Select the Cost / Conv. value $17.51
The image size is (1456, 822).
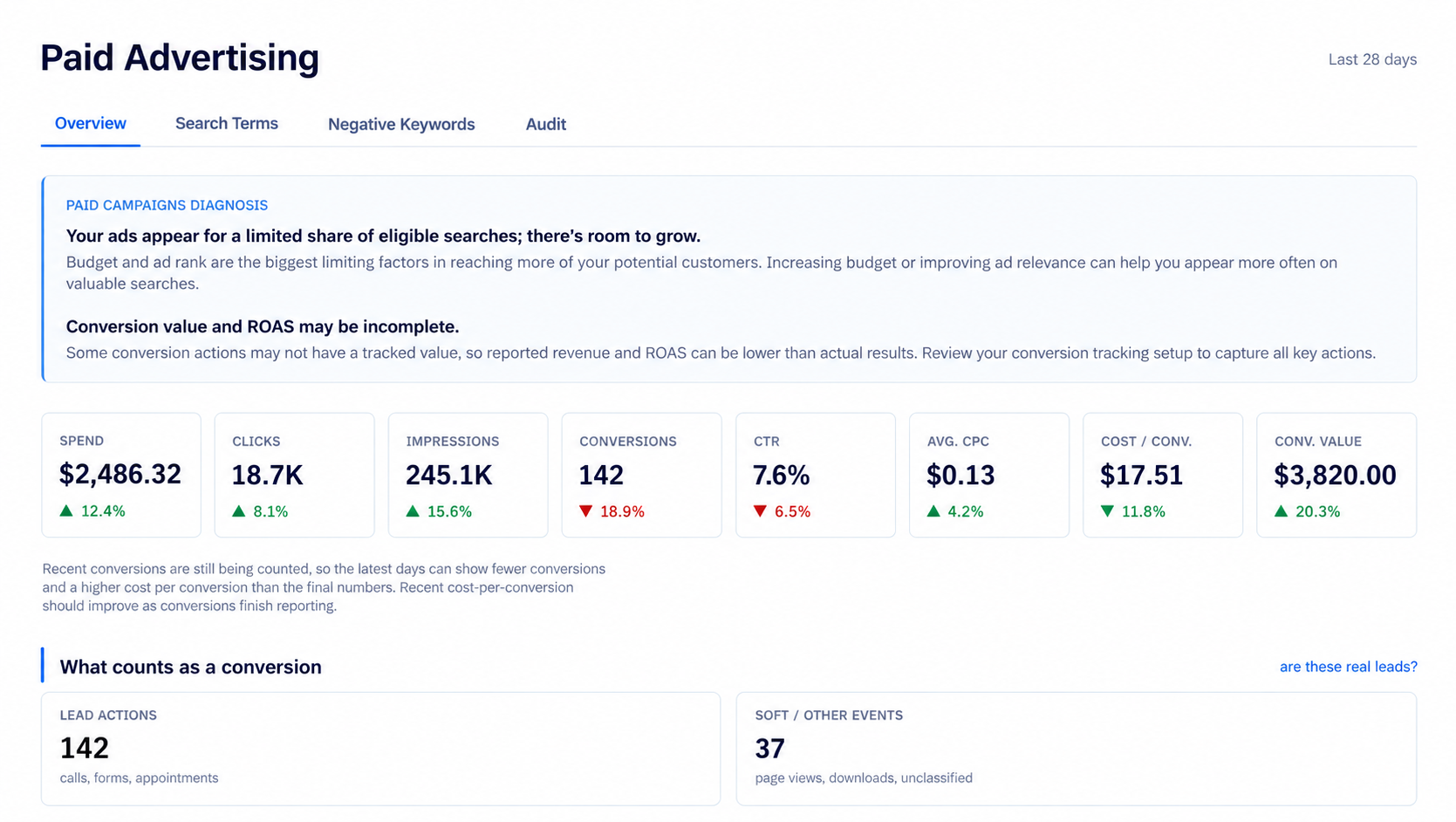[x=1141, y=475]
